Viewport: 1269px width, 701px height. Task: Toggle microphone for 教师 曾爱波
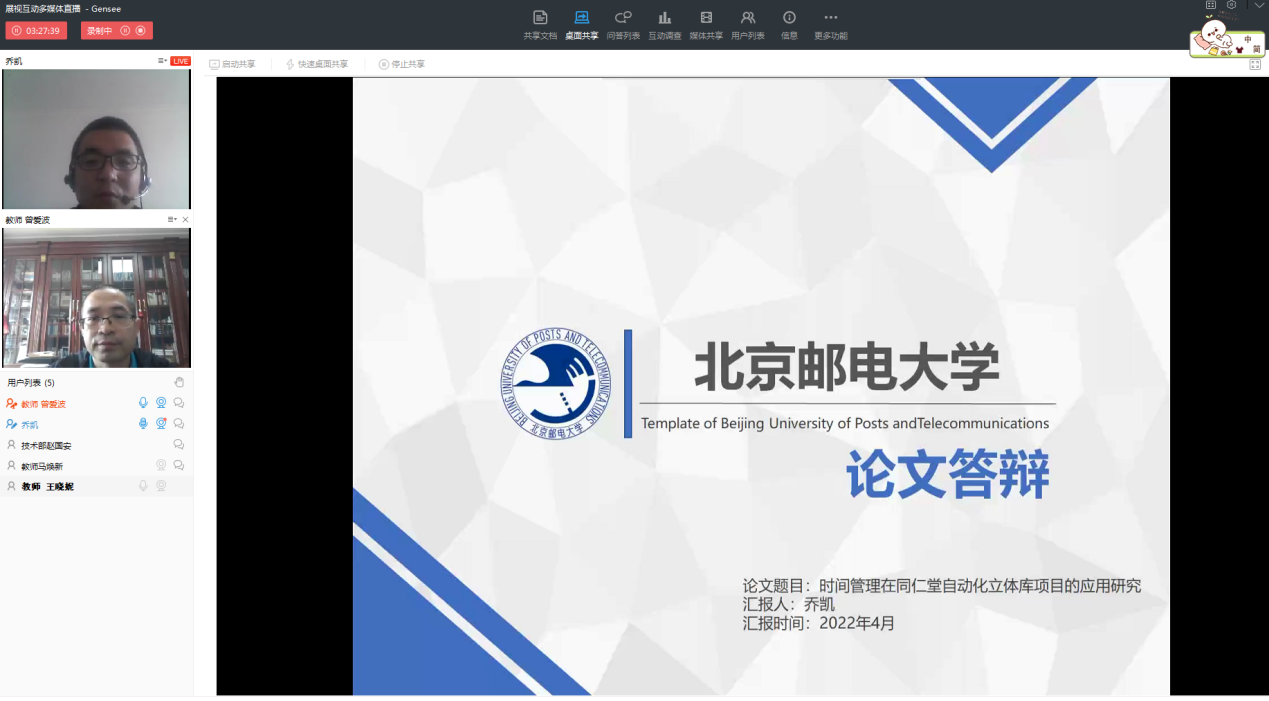click(143, 403)
